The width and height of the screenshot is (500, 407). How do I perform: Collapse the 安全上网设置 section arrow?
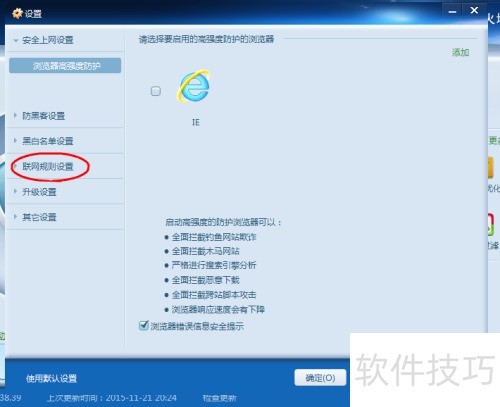[x=15, y=41]
